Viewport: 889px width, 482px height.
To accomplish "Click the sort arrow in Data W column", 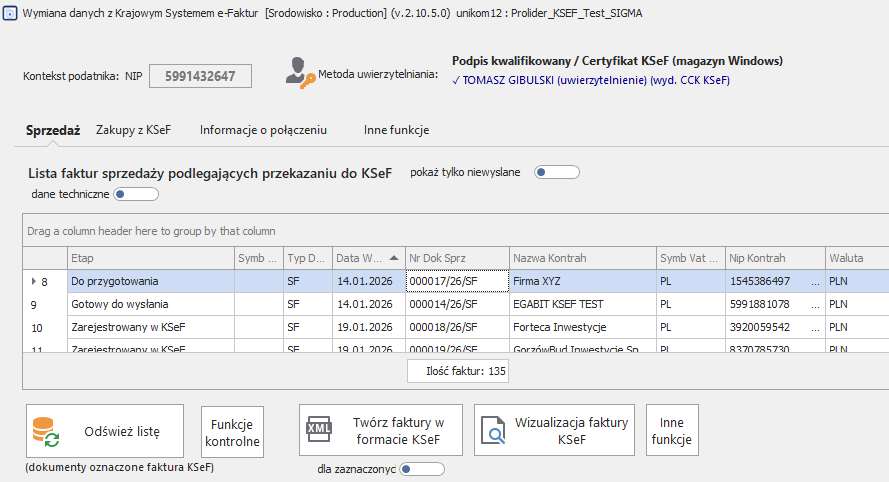I will [x=396, y=257].
